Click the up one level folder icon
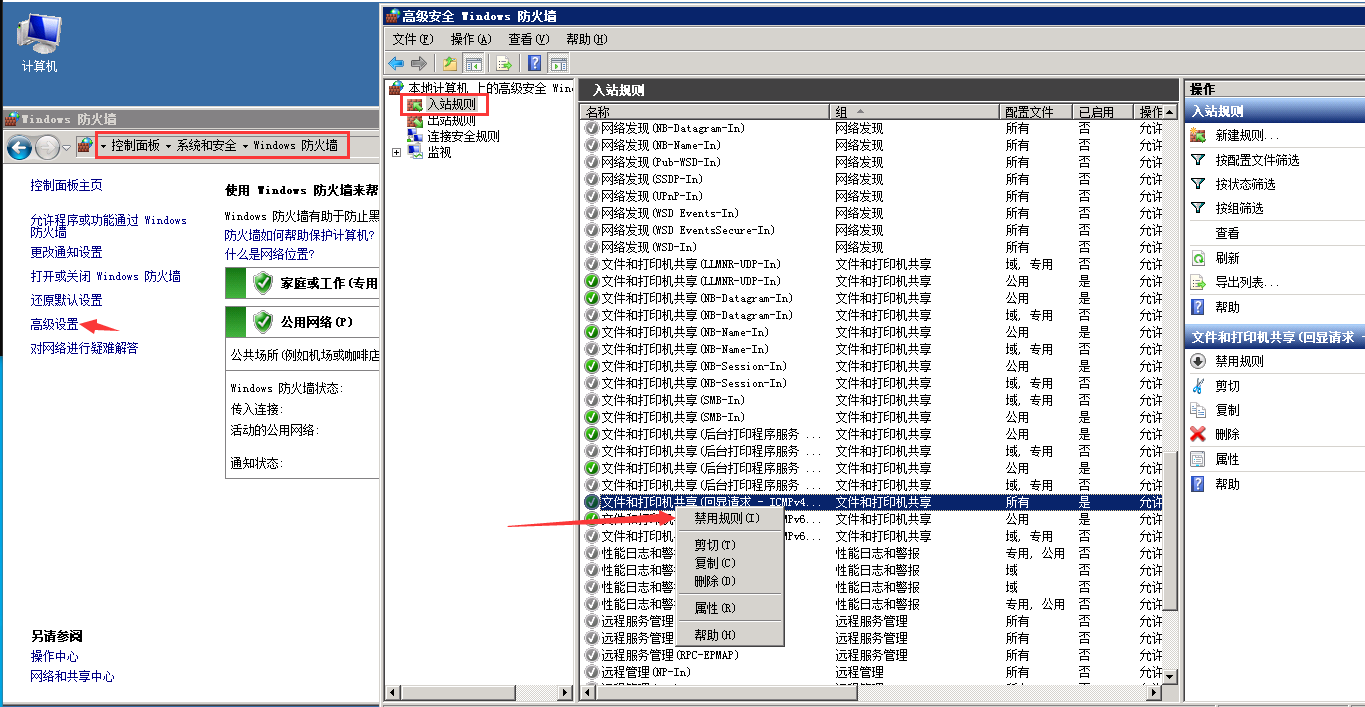 [x=451, y=63]
